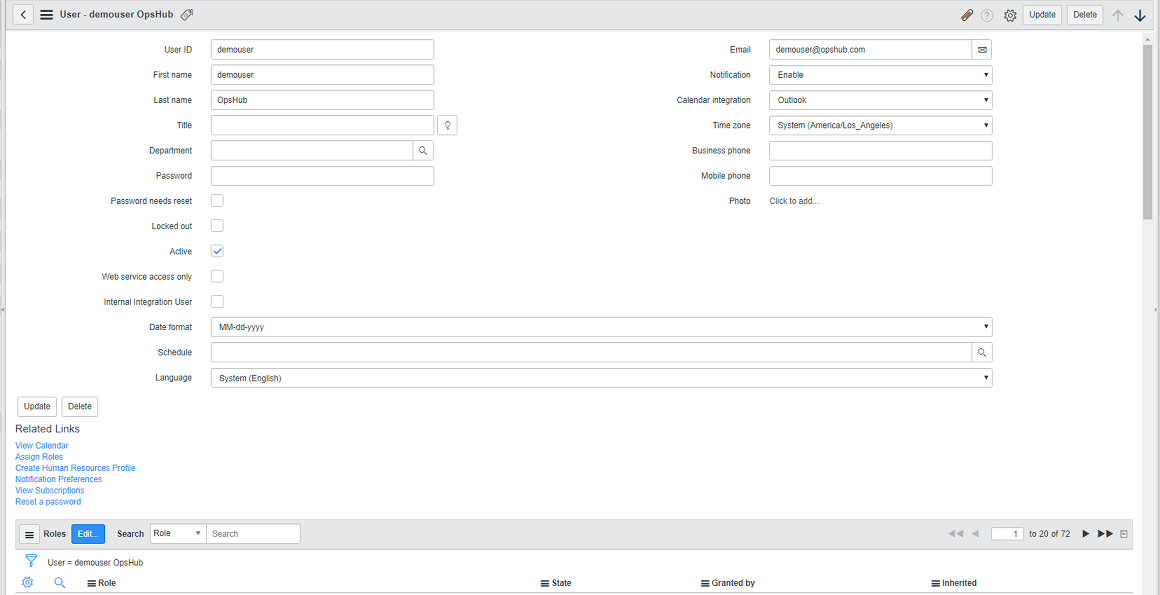The image size is (1160, 595).
Task: Open the form context hamburger menu
Action: pyautogui.click(x=47, y=15)
